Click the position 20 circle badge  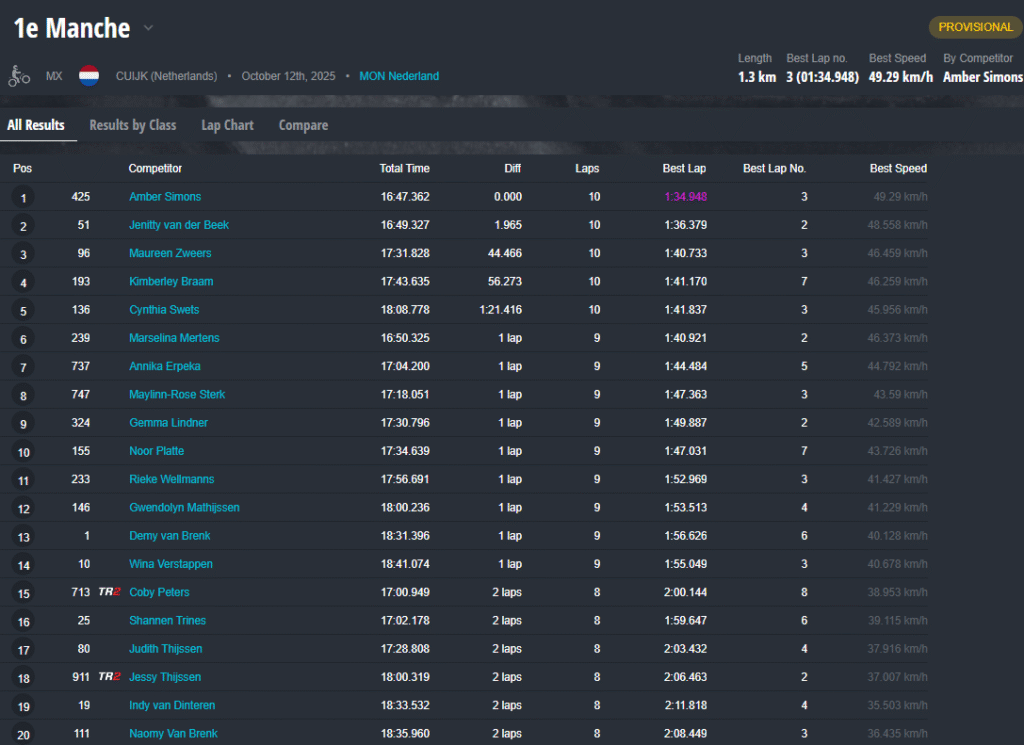(23, 734)
